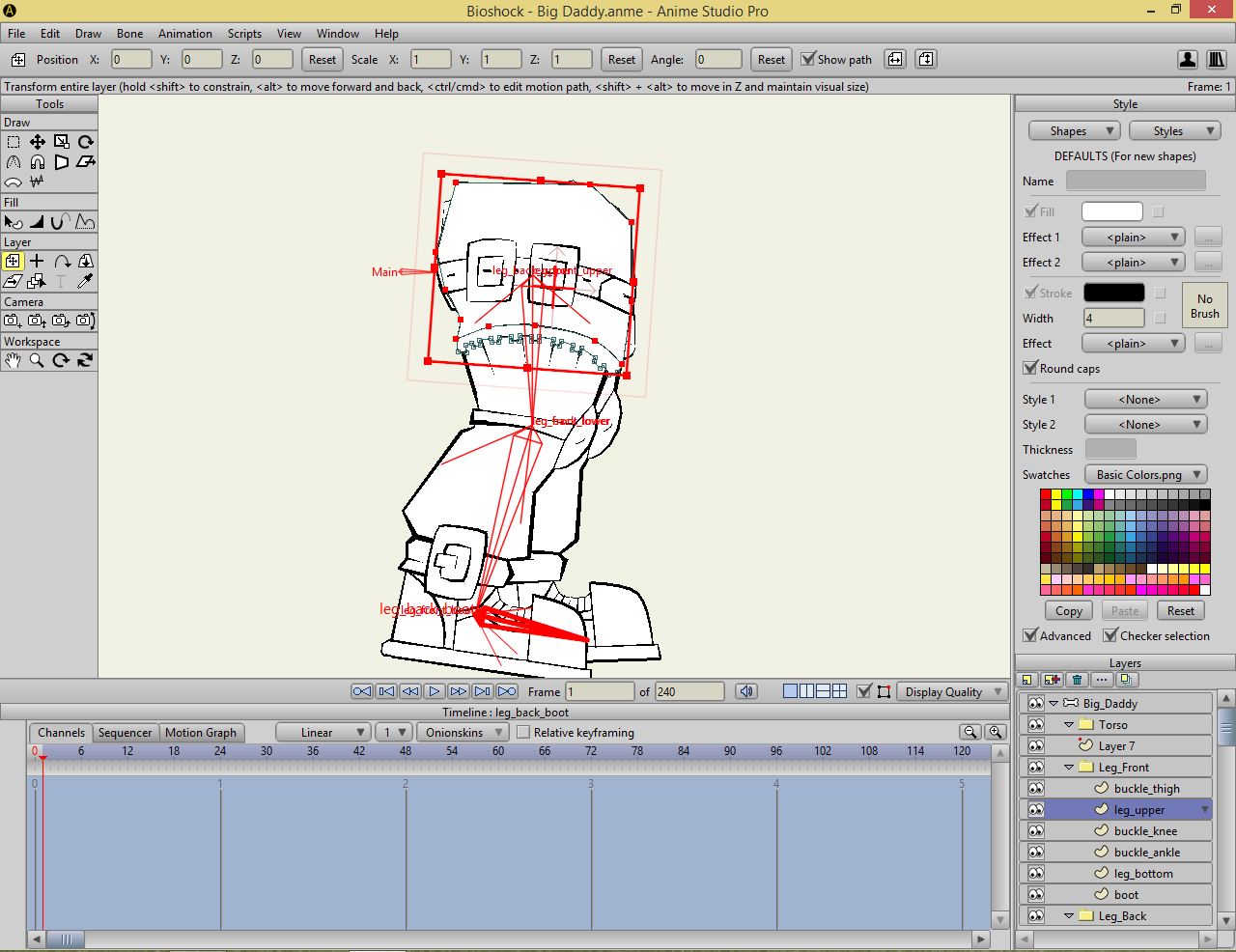The image size is (1236, 952).
Task: Open the Swatches Basic Colors.png dropdown
Action: 1146,475
